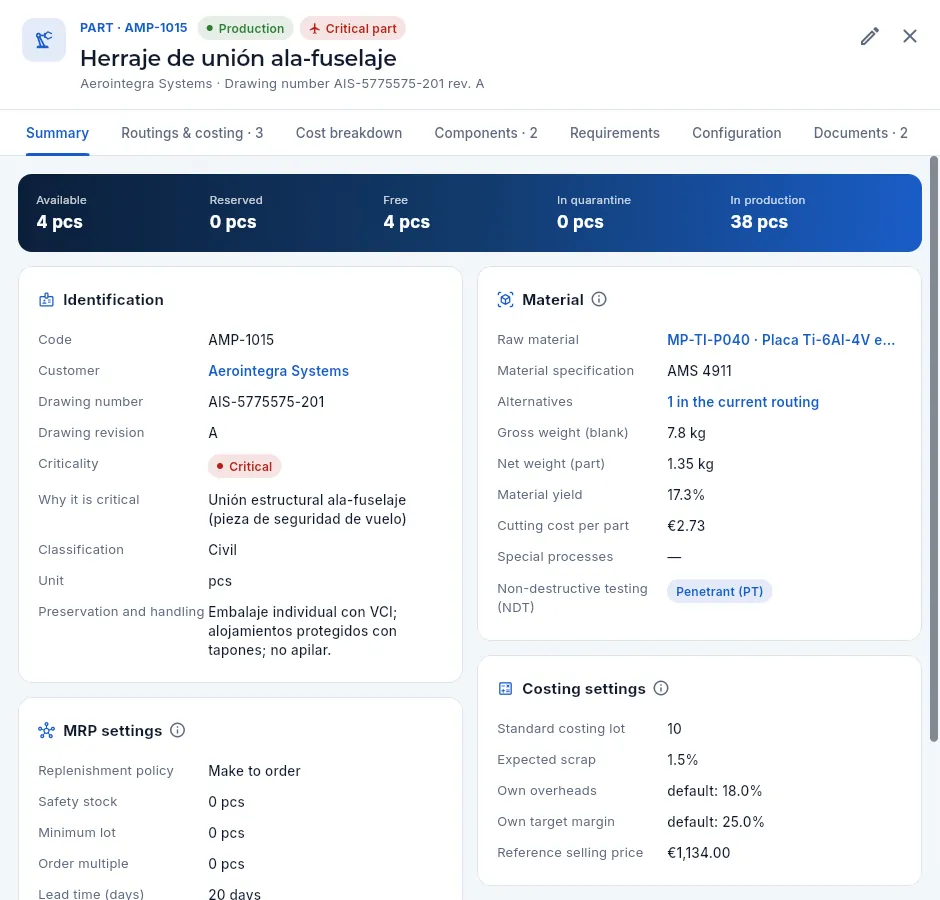Open raw material MP-TI-P040 link
The image size is (940, 900).
(x=781, y=340)
